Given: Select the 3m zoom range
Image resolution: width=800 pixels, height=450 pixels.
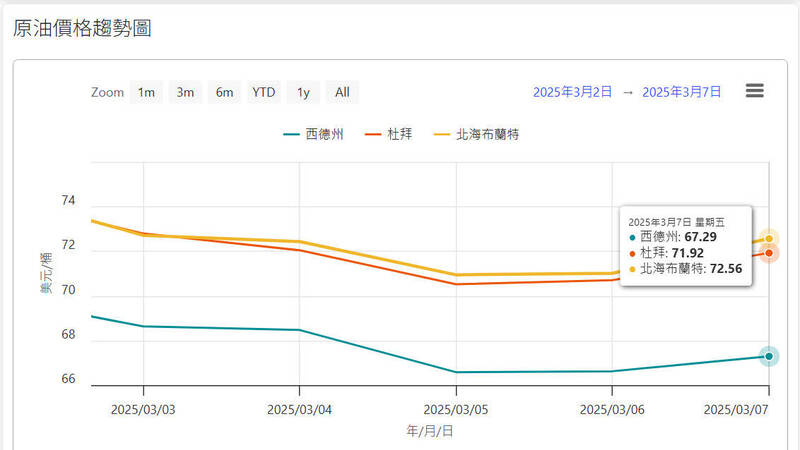Looking at the screenshot, I should point(185,92).
